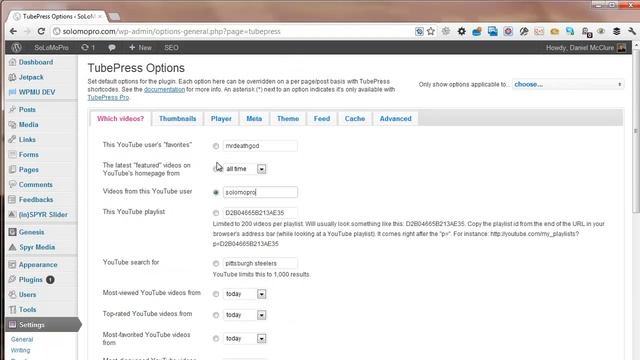Switch to the Player tab
Image resolution: width=640 pixels, height=360 pixels.
(x=221, y=119)
